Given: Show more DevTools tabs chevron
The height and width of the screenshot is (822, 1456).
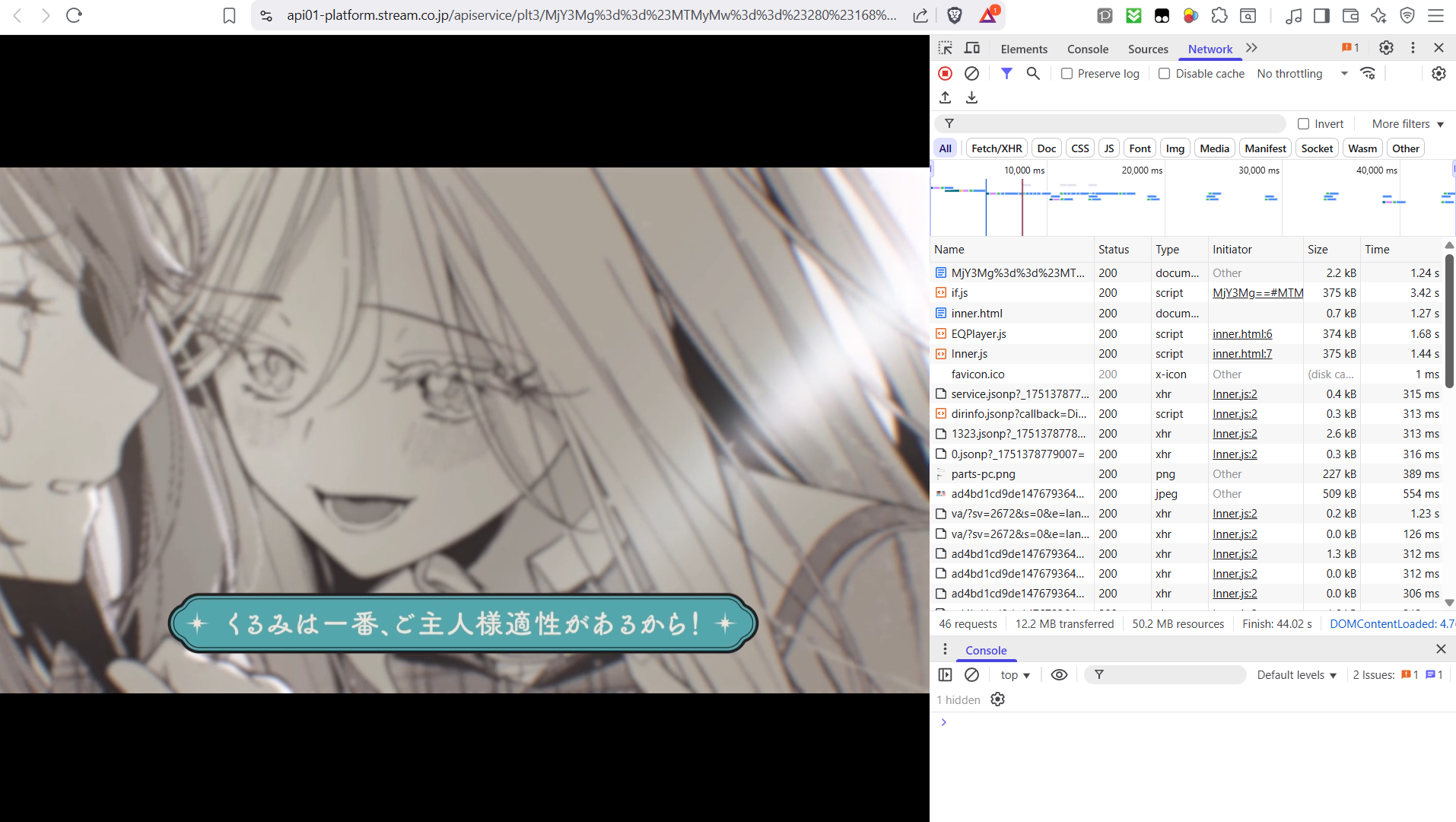Looking at the screenshot, I should click(x=1251, y=47).
